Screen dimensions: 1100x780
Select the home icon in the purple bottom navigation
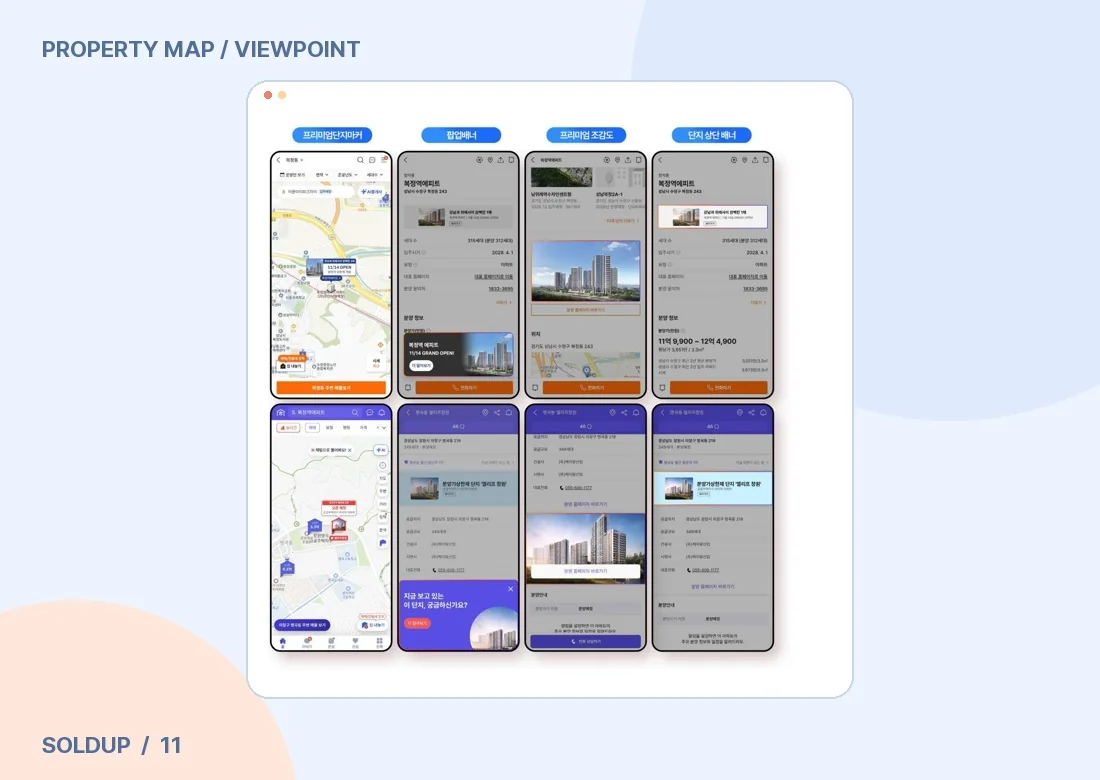pos(283,641)
